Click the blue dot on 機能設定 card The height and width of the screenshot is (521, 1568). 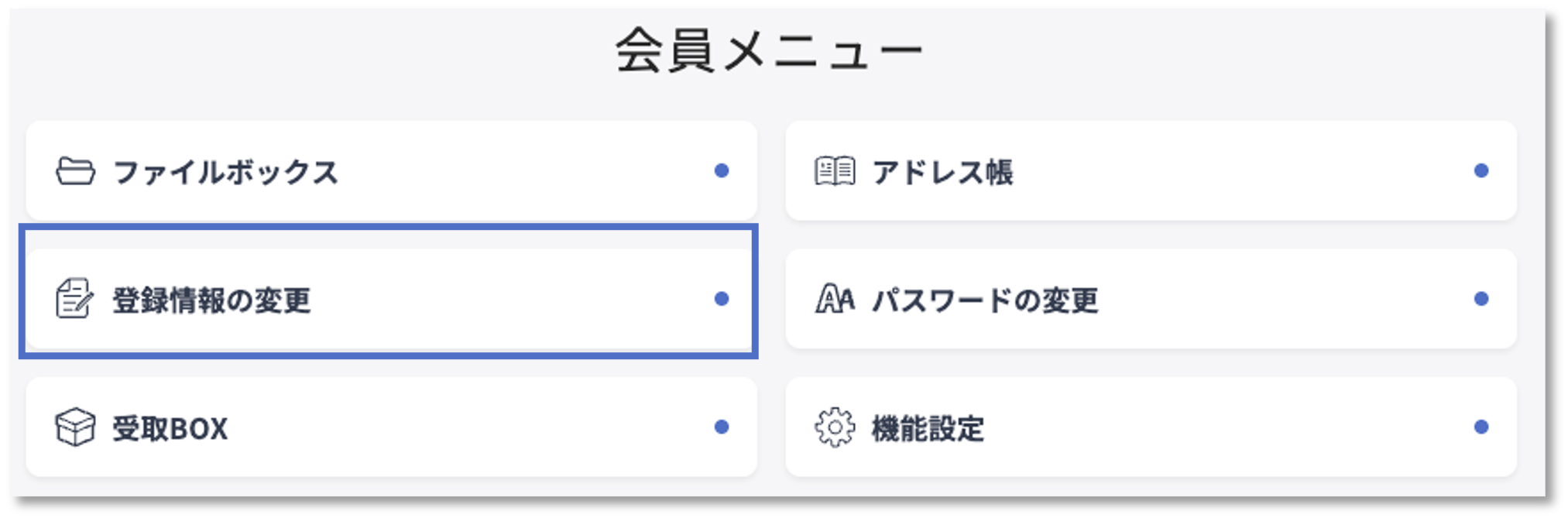coord(1481,427)
